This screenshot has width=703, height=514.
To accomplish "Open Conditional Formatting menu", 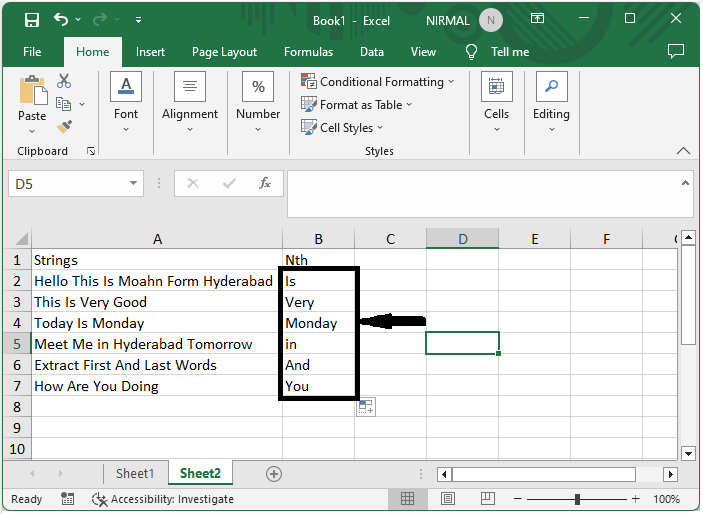I will pos(377,82).
